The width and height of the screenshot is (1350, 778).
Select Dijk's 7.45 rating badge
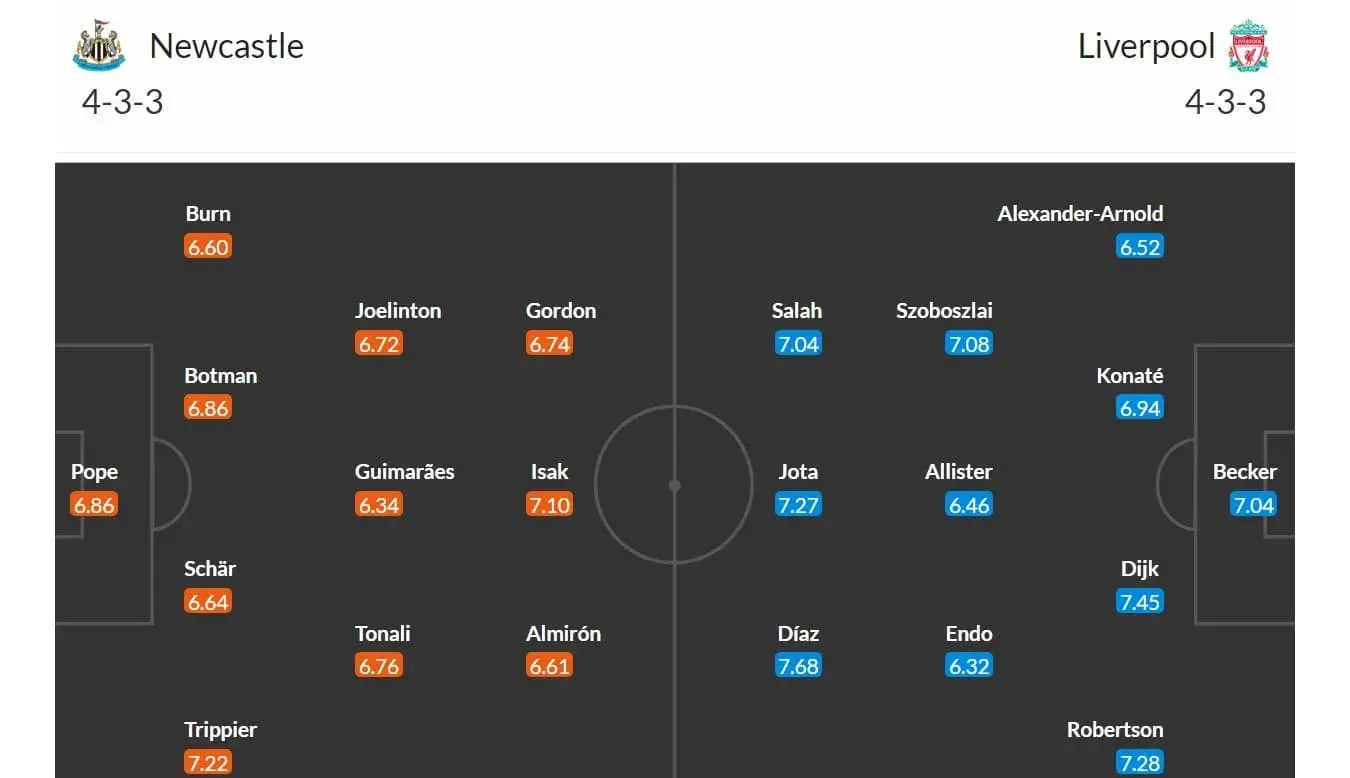click(1140, 602)
